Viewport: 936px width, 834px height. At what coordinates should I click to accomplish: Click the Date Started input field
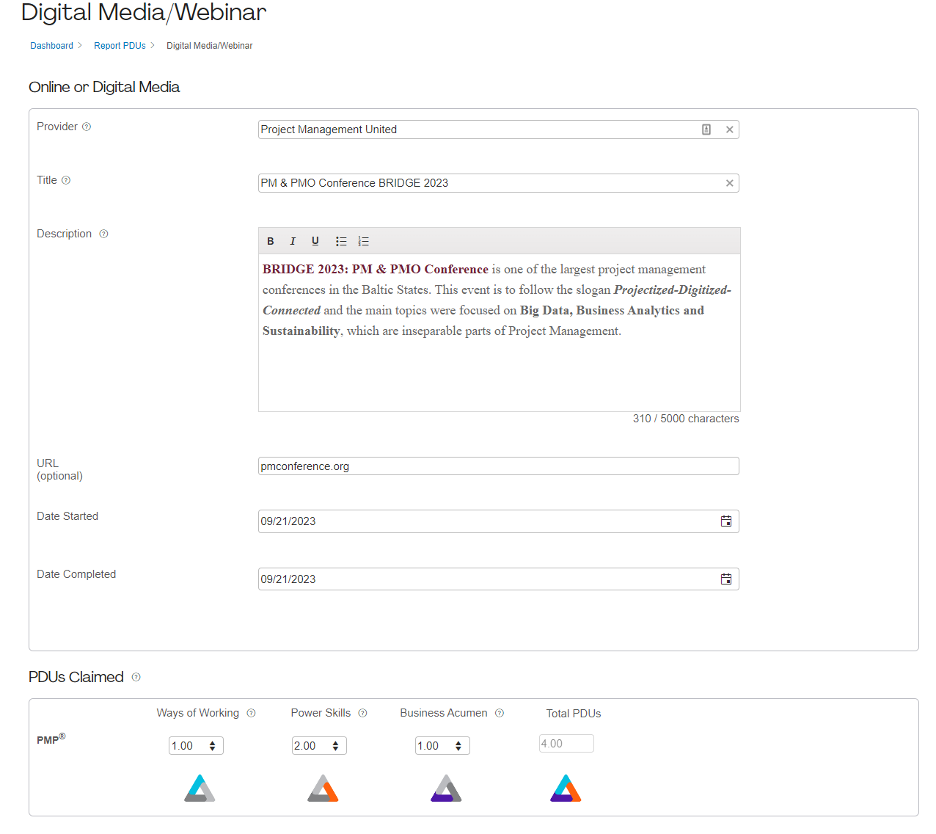coord(498,521)
